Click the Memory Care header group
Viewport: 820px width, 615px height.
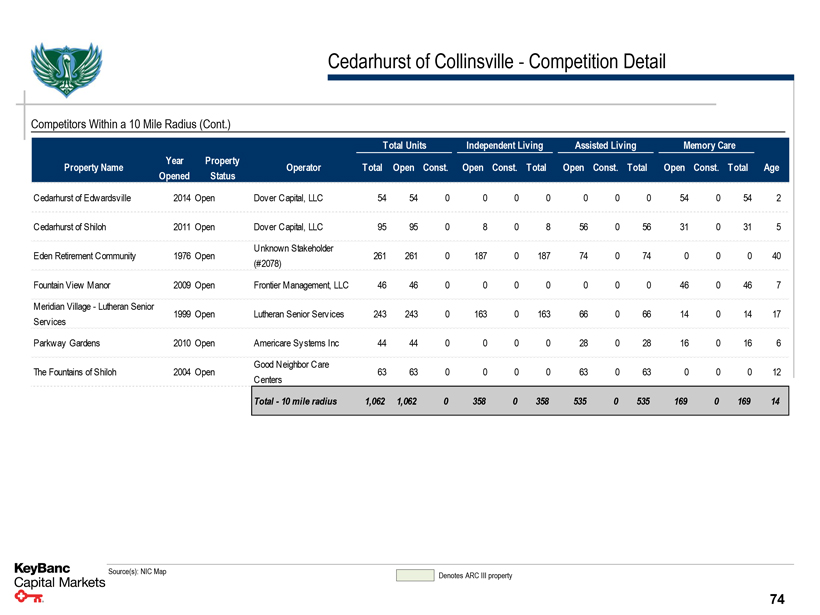[709, 146]
